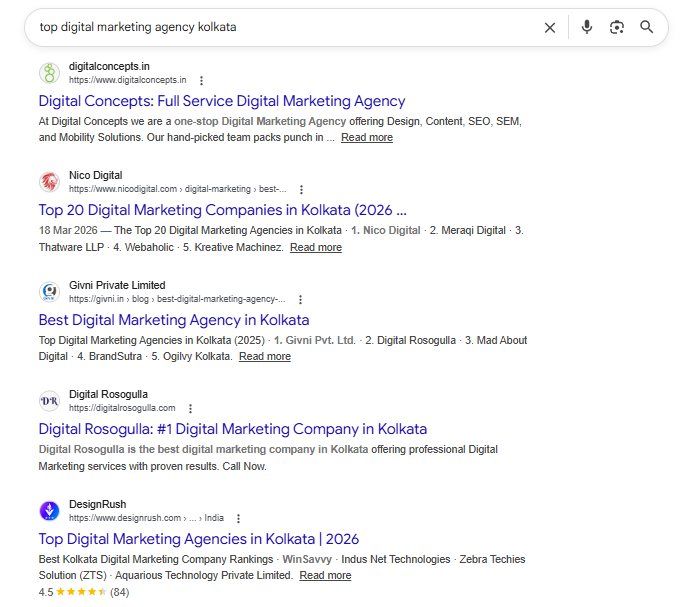
Task: Open the three-dot menu for Nico Digital result
Action: coord(301,189)
